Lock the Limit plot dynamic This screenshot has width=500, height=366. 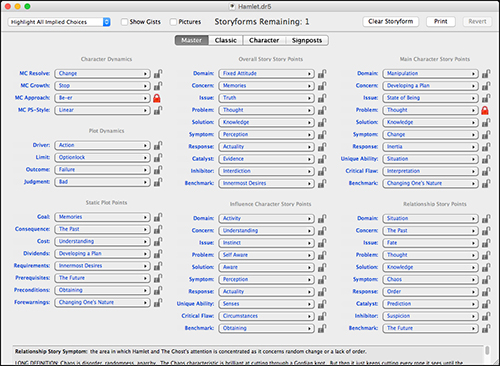(158, 157)
